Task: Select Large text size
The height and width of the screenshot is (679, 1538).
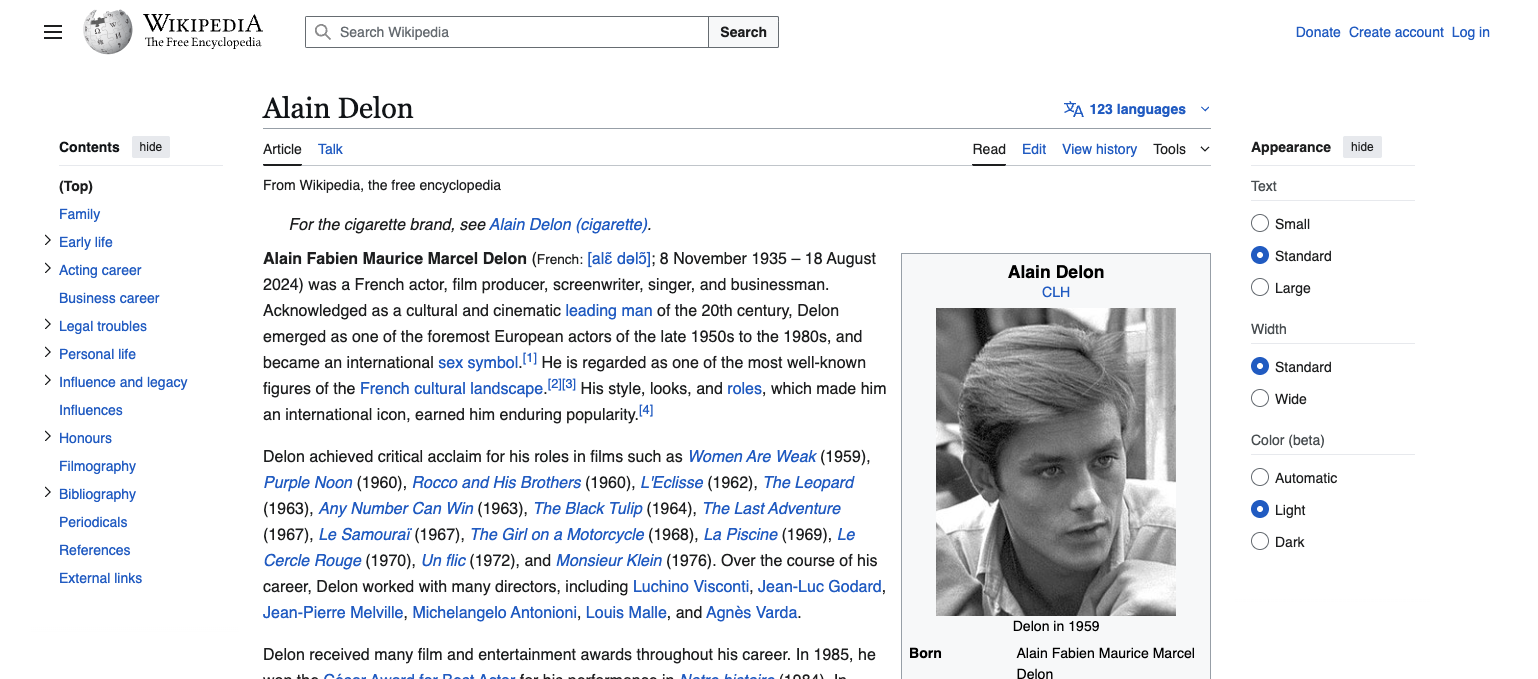Action: 1259,287
